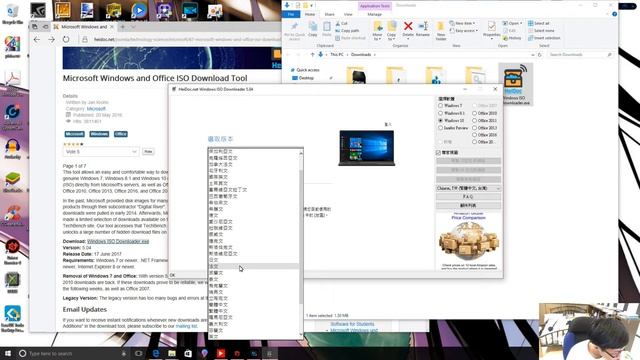Screen dimensions: 640x360
Task: Select Microsoft Windows and Office browser tab
Action: coord(84,27)
